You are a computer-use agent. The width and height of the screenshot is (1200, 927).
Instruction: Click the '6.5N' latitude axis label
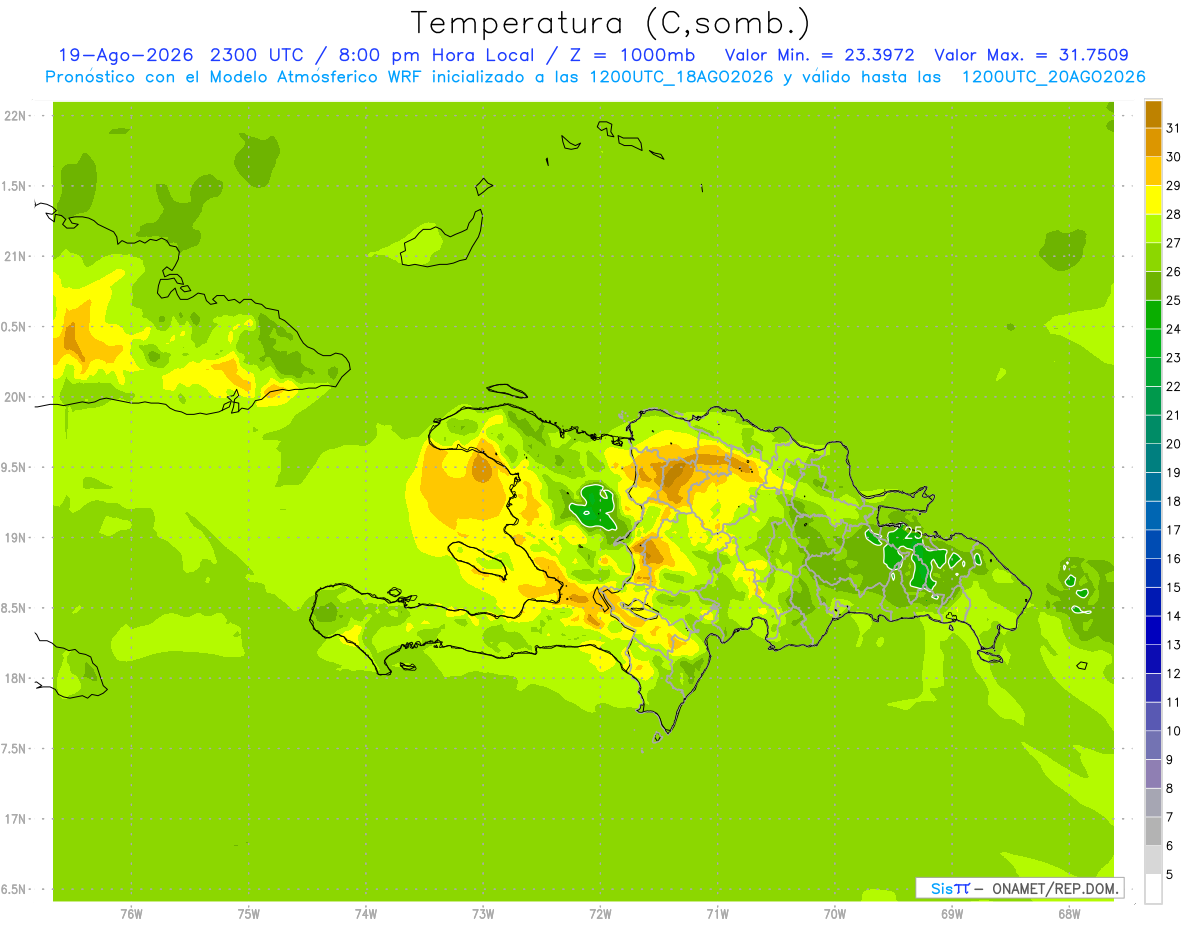coord(13,890)
